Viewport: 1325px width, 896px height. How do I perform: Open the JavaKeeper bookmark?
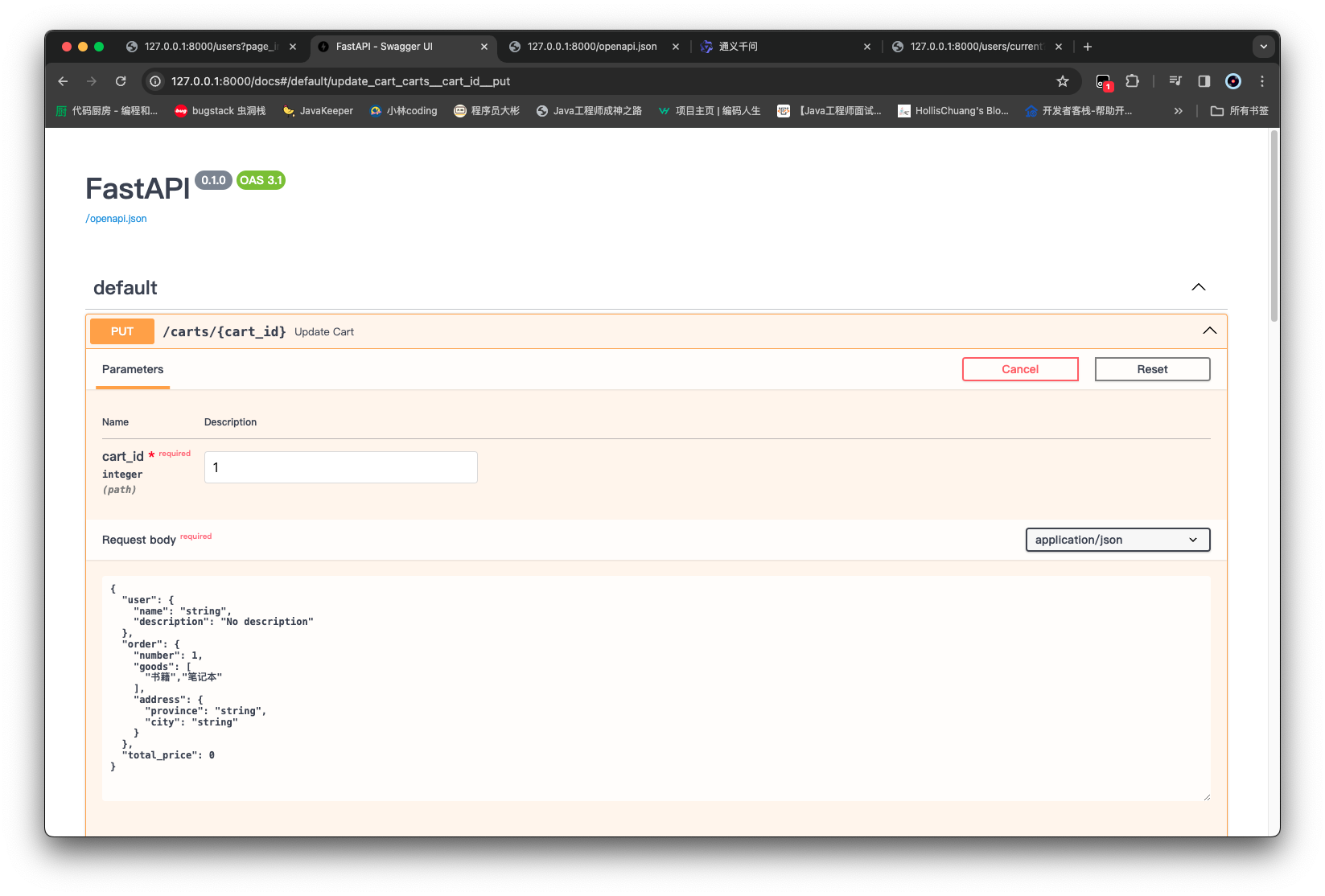pyautogui.click(x=319, y=111)
